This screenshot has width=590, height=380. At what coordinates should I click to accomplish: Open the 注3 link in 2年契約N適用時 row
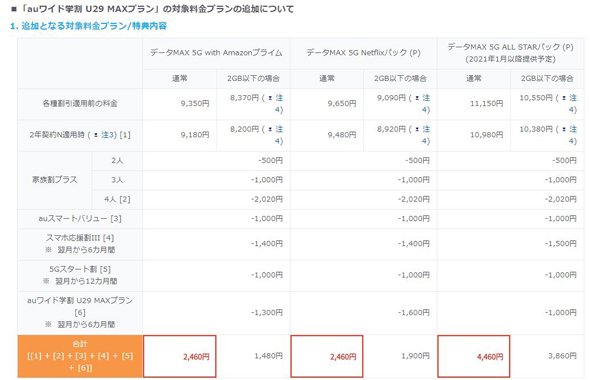[x=108, y=135]
